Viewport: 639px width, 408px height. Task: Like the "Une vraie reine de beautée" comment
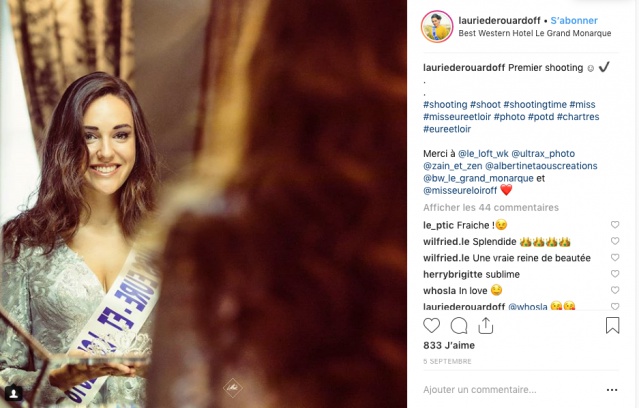[615, 257]
